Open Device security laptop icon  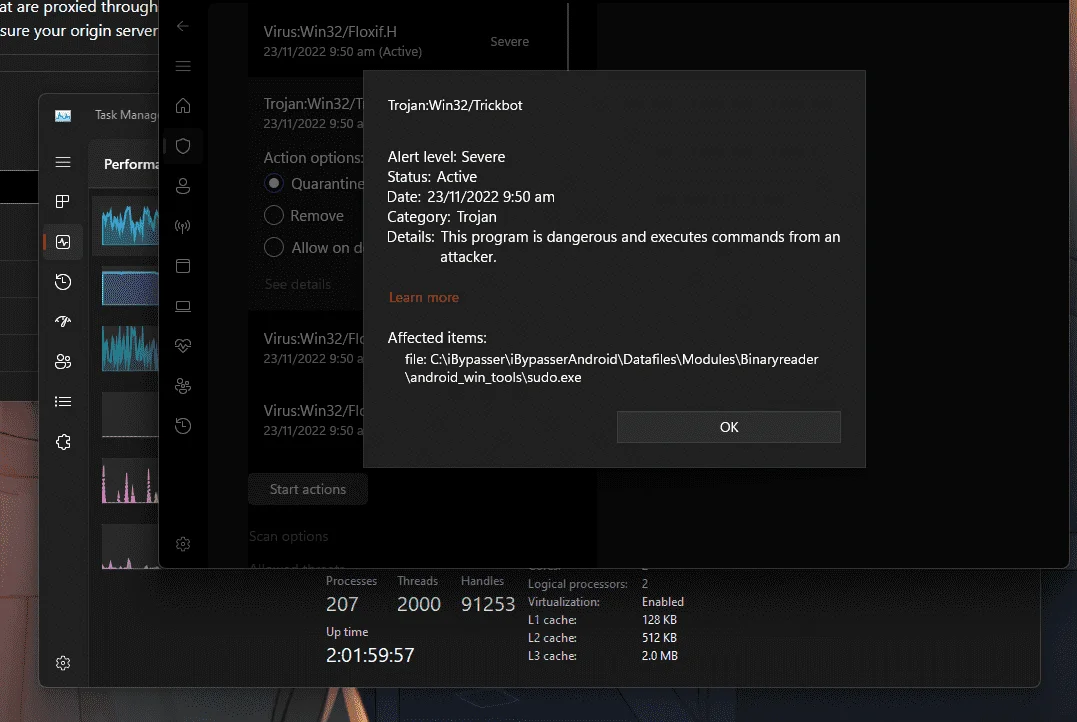183,306
